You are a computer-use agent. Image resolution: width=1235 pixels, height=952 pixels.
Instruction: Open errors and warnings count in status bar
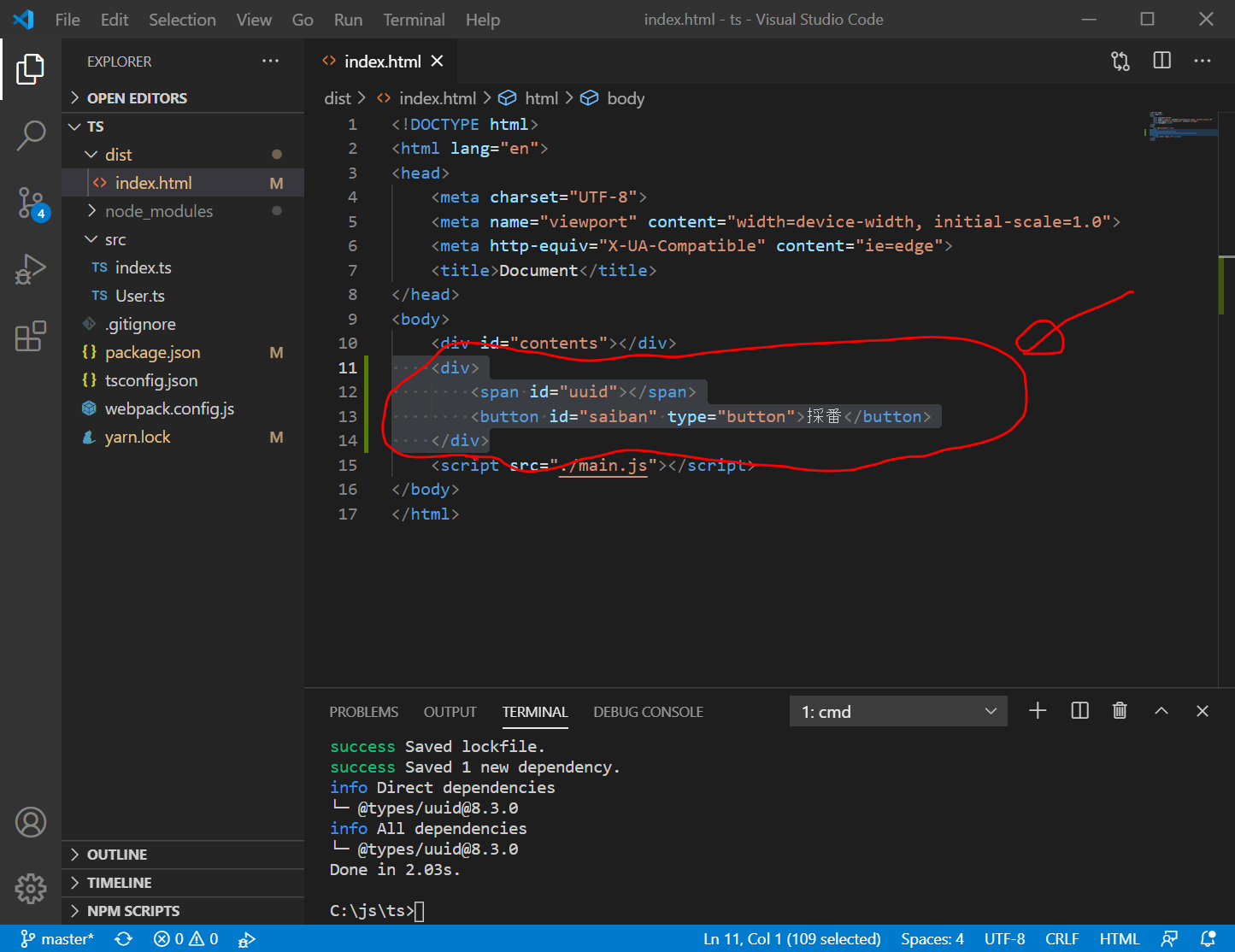pos(185,938)
